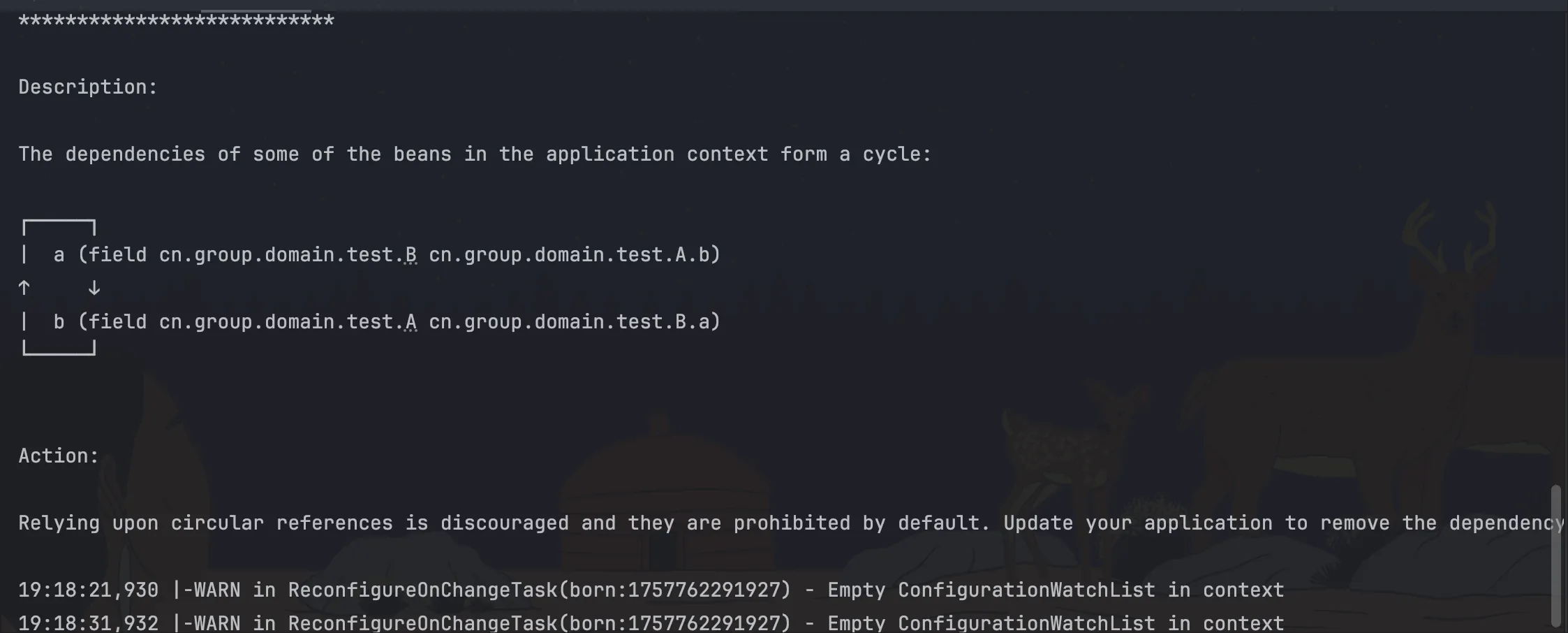Click the underlined B class link
1568x633 pixels.
point(411,255)
